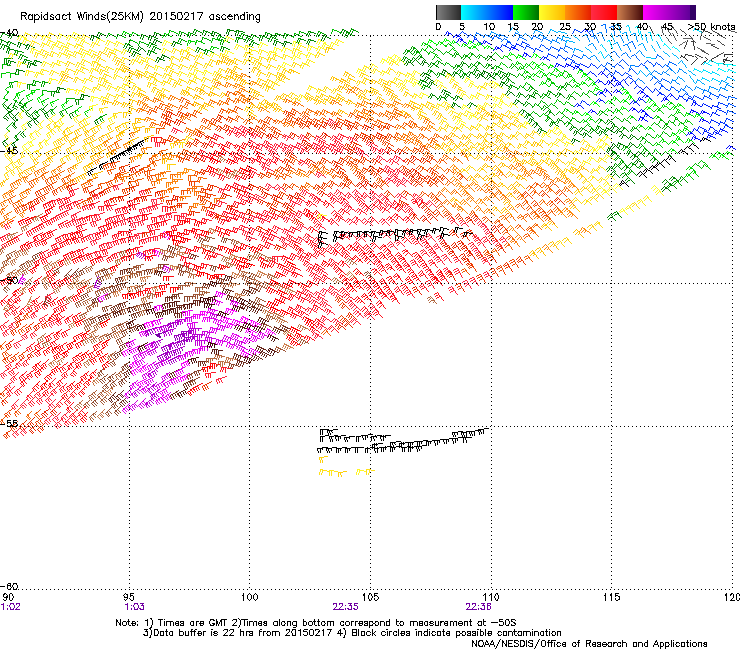
Task: Click the '100' longitude axis label
Action: (x=250, y=597)
